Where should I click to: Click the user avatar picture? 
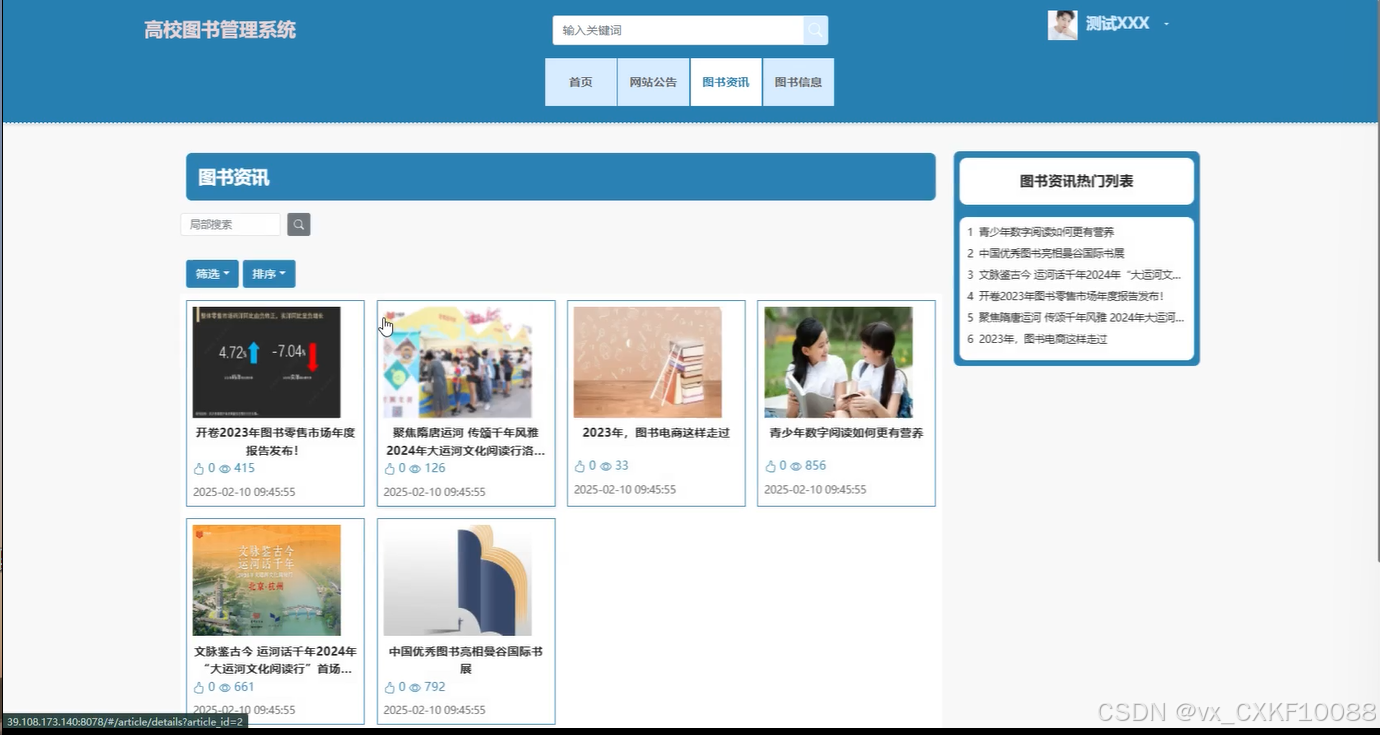point(1062,25)
